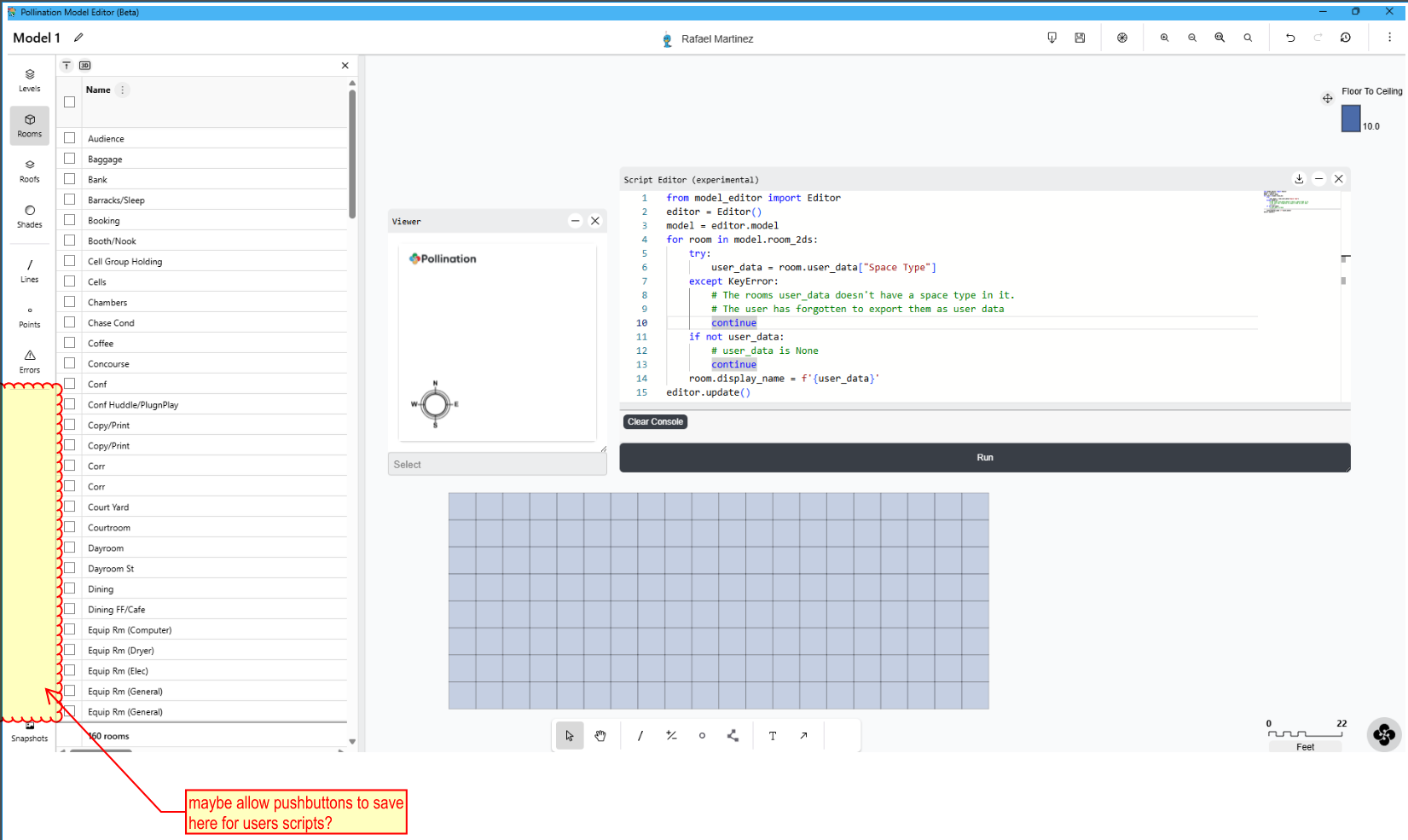Click the Floor To Ceiling blue swatch

(1351, 119)
